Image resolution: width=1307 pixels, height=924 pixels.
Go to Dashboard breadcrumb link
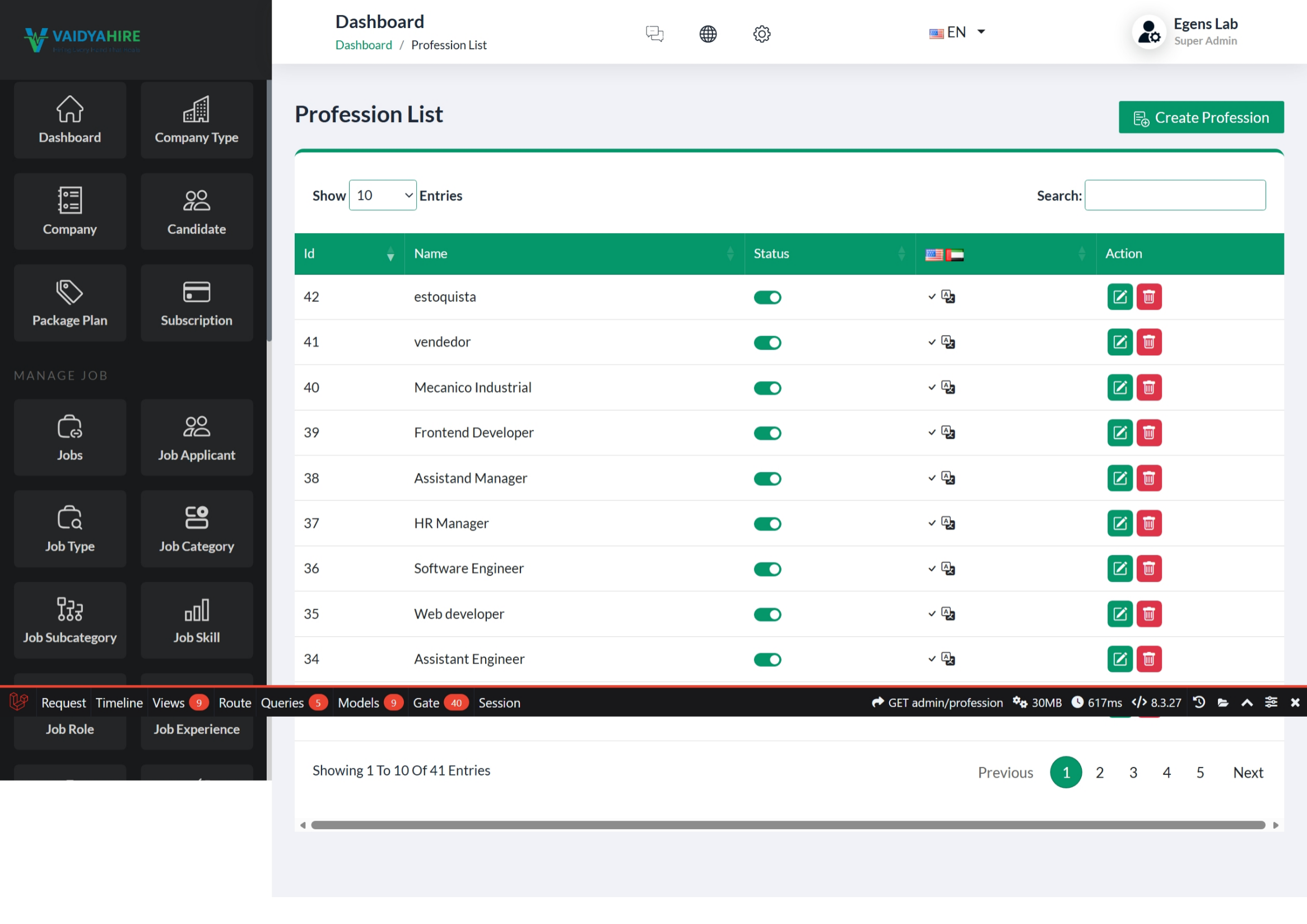[x=363, y=45]
